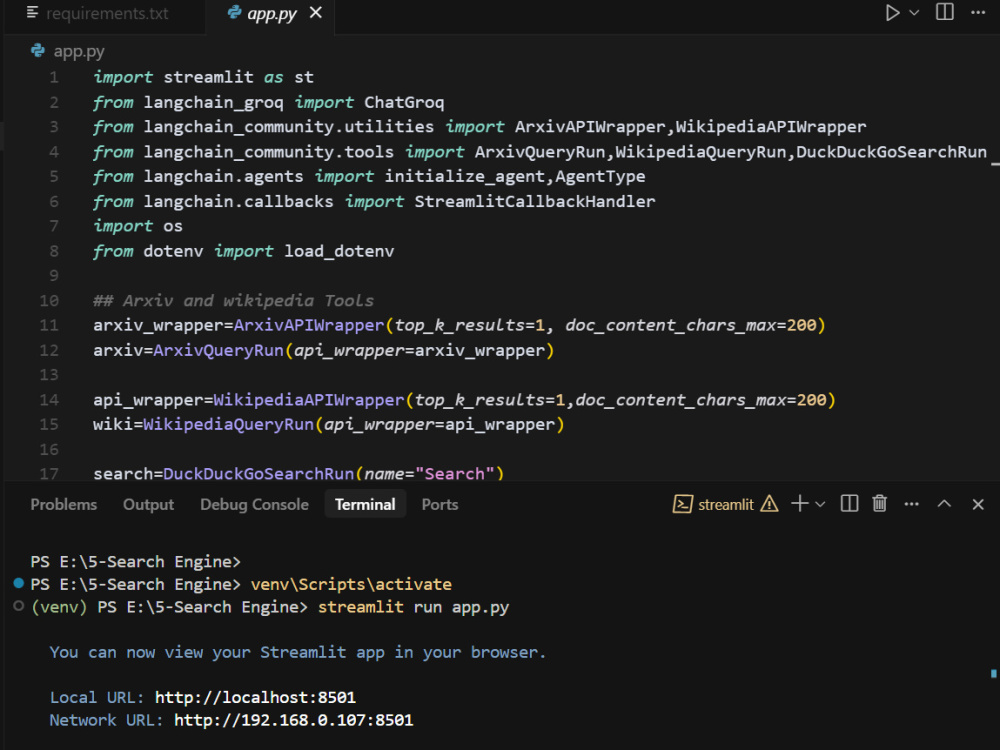Click hollow circle decoration beside streamlit run
The width and height of the screenshot is (1000, 750).
coord(18,606)
